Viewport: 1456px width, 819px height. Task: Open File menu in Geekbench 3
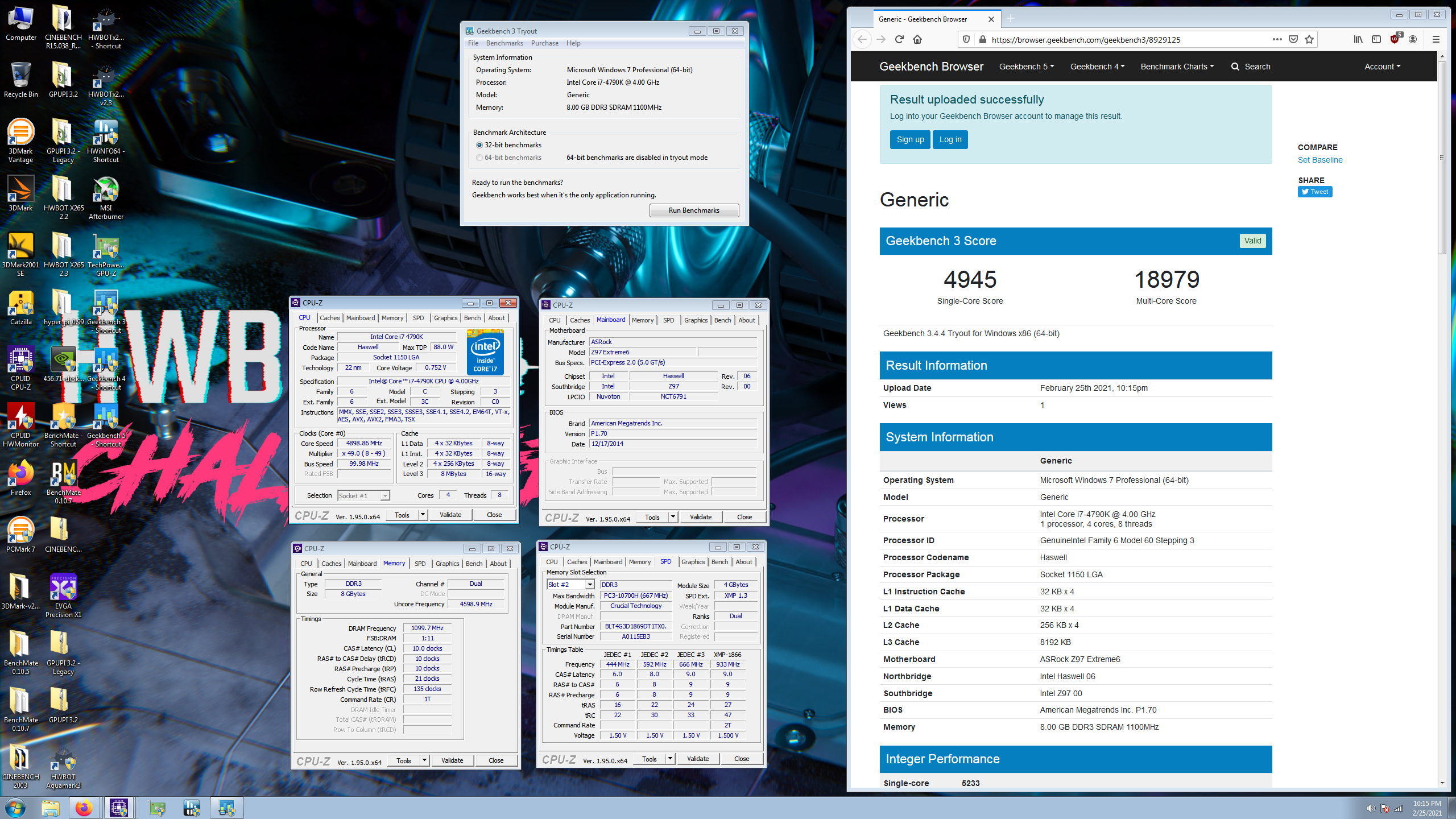pyautogui.click(x=473, y=43)
